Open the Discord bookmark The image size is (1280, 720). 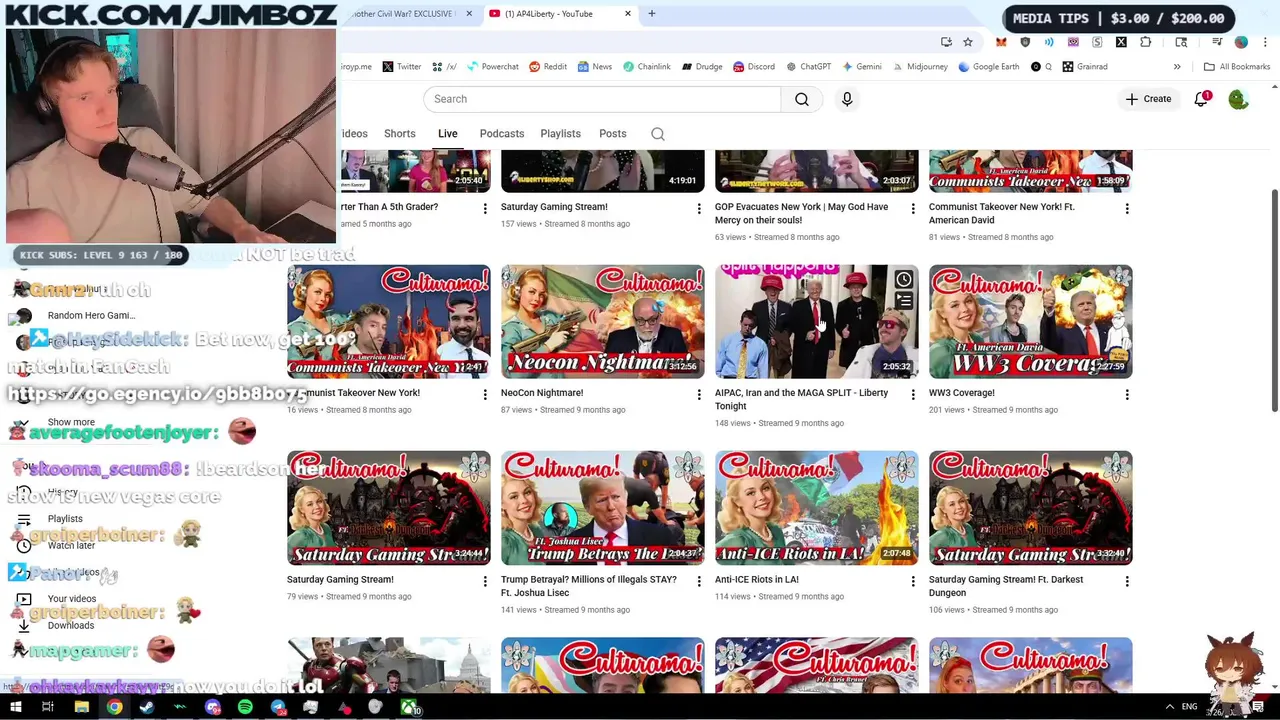click(x=753, y=67)
